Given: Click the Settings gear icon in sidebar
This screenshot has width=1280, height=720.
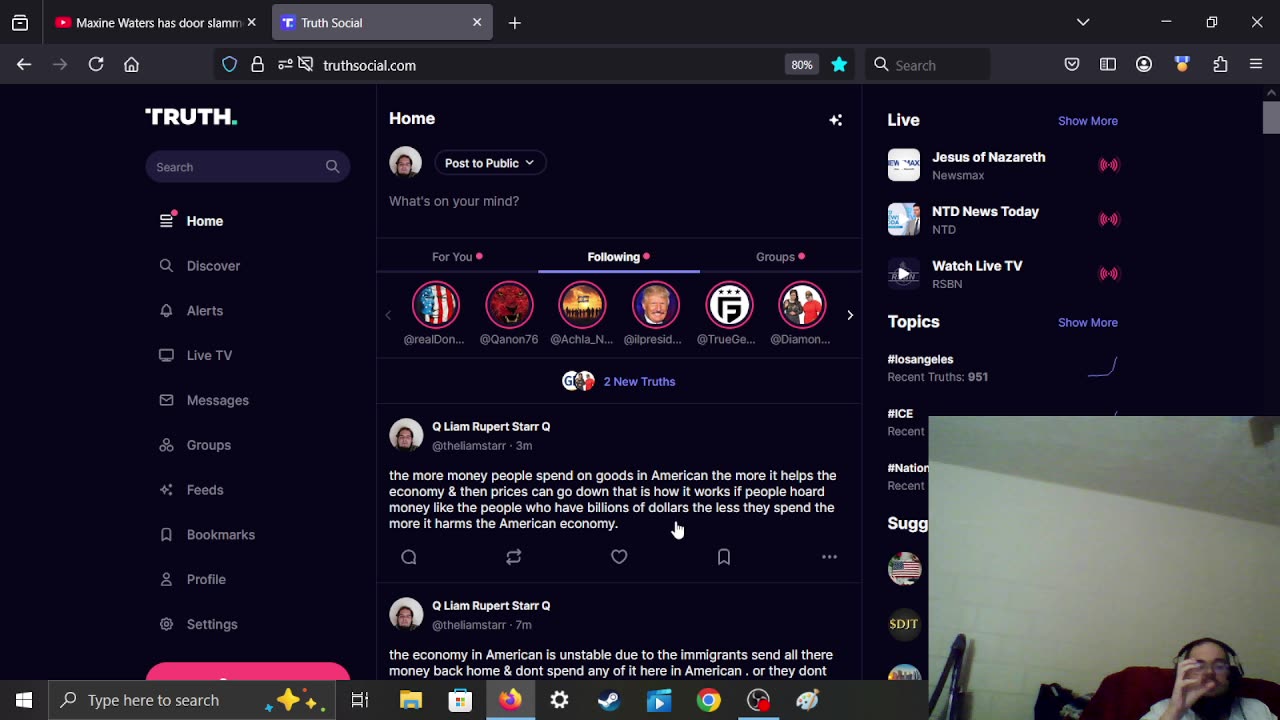Looking at the screenshot, I should pos(166,624).
